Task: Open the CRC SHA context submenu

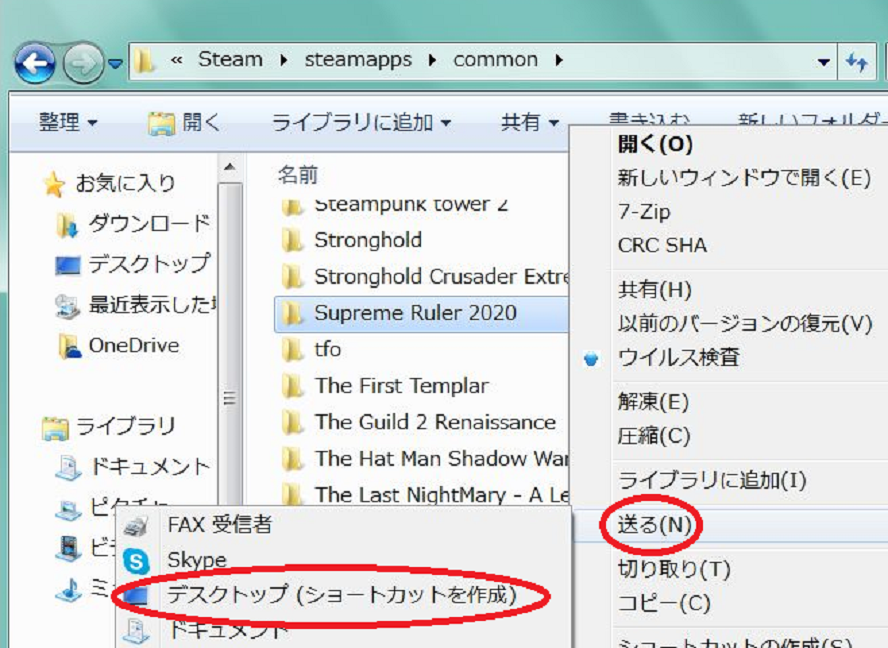Action: click(662, 245)
